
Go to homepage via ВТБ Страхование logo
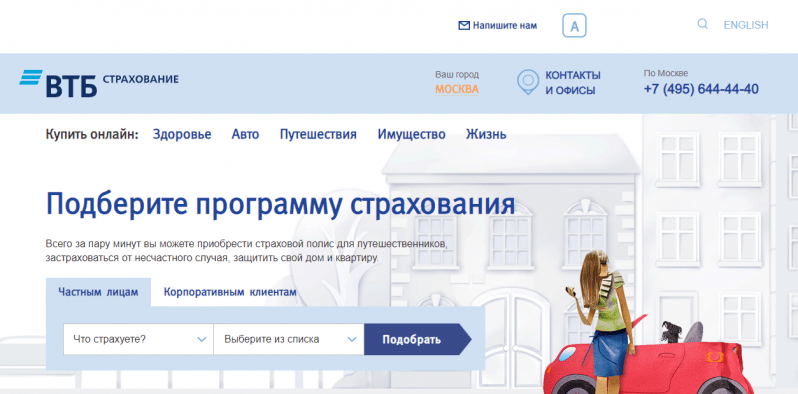click(x=99, y=83)
